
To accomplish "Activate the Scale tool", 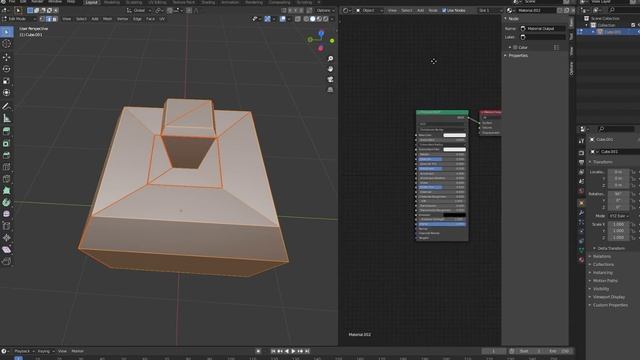I will tap(7, 81).
